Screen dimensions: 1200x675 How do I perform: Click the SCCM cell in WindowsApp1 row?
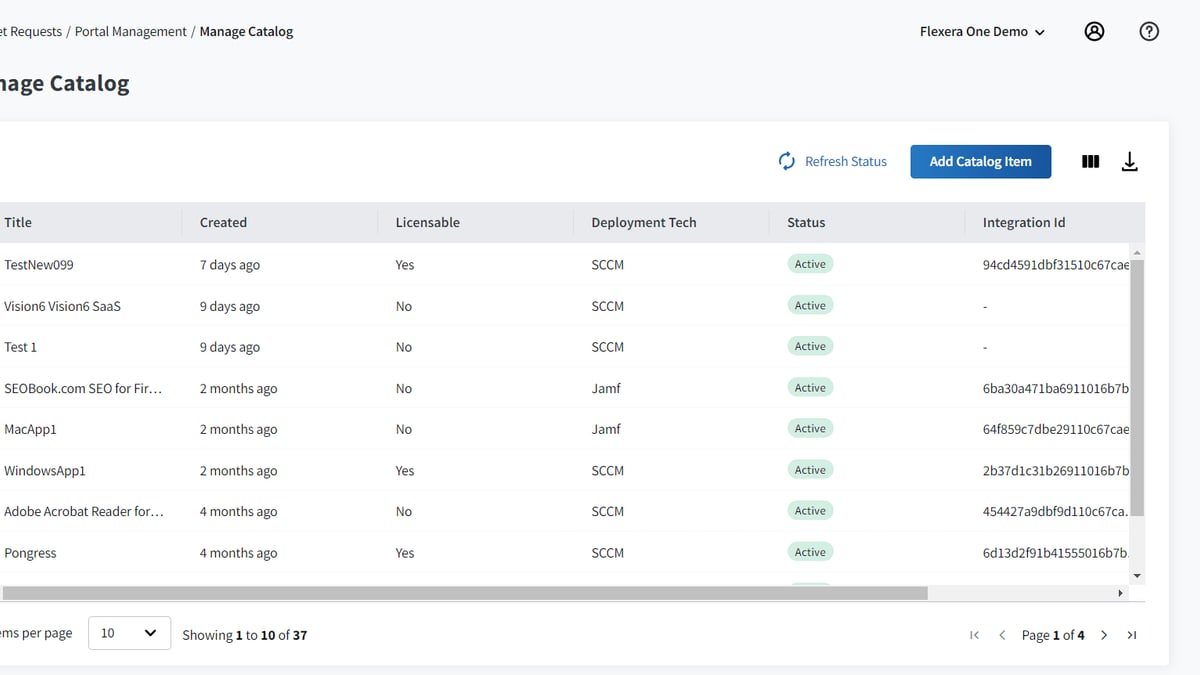click(608, 470)
